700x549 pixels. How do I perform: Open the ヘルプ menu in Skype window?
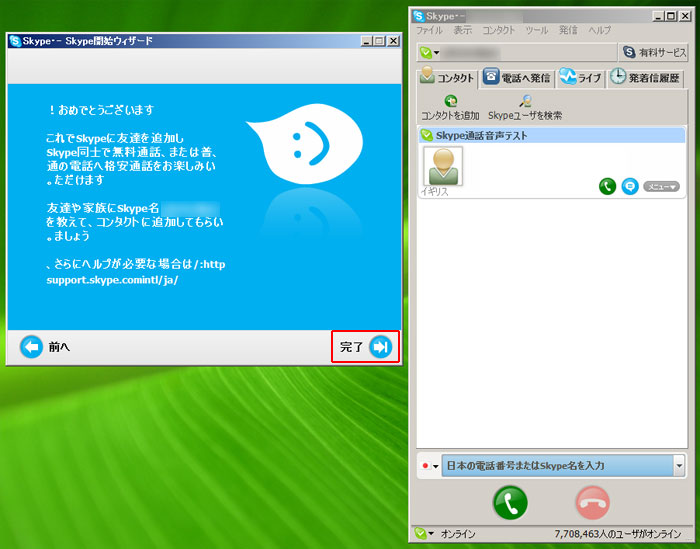click(599, 30)
